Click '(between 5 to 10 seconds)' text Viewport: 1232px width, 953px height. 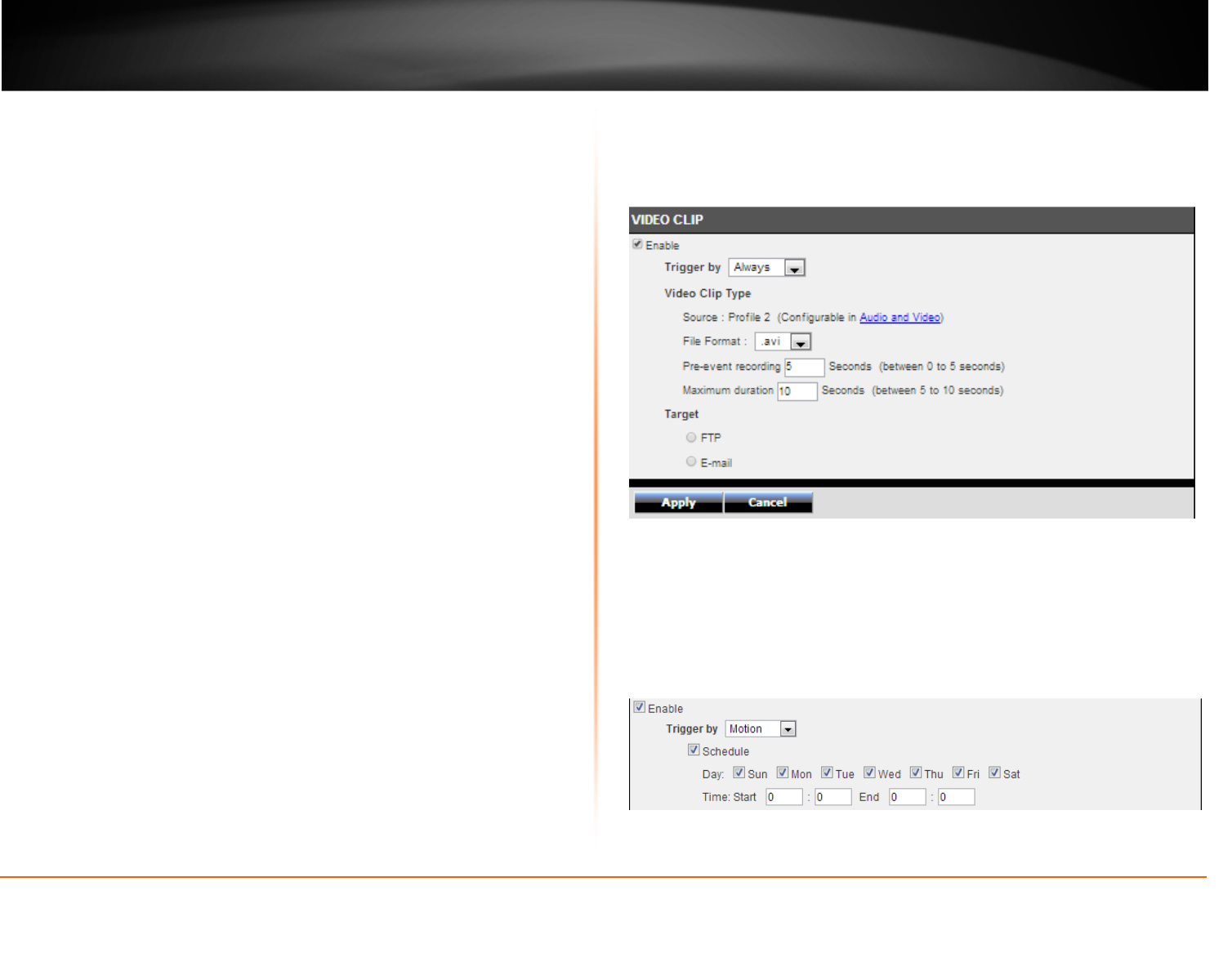938,390
